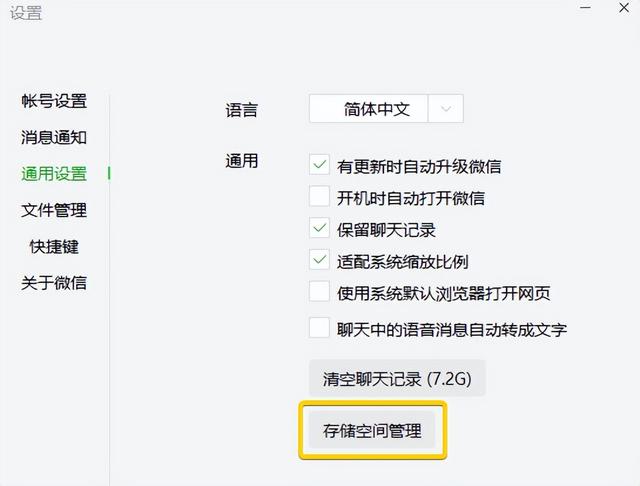Enable 聊天中的语音消息自动转成文字 checkbox

(320, 328)
